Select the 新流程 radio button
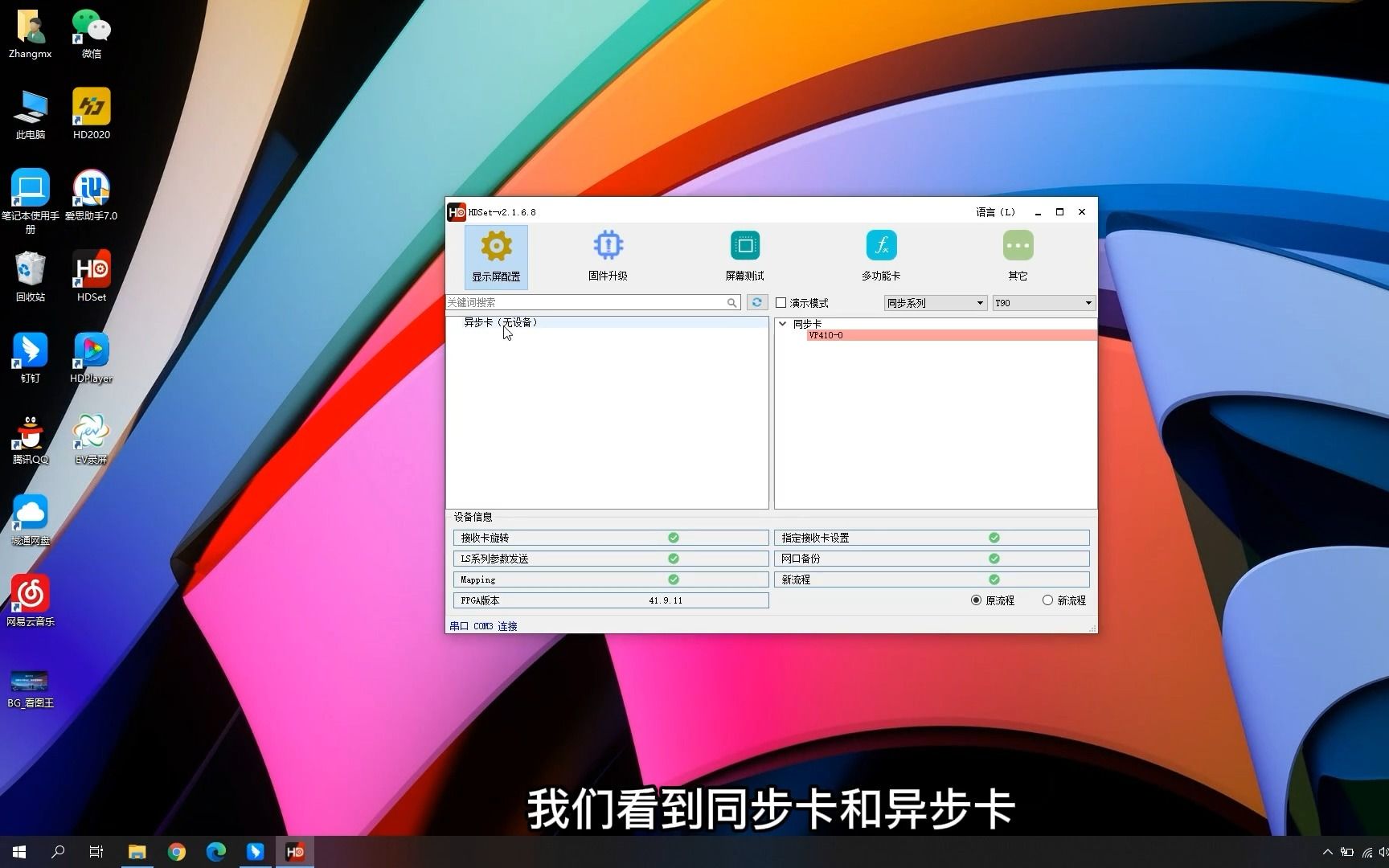The height and width of the screenshot is (868, 1389). pos(1047,600)
